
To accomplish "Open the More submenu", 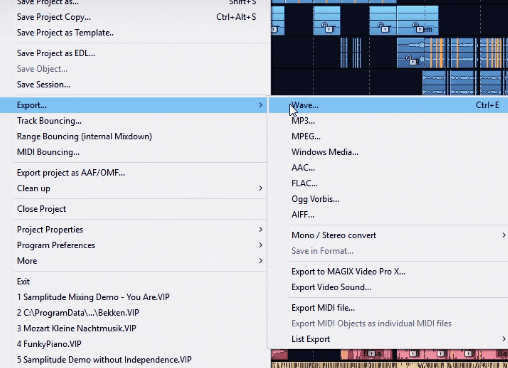I will click(x=260, y=261).
